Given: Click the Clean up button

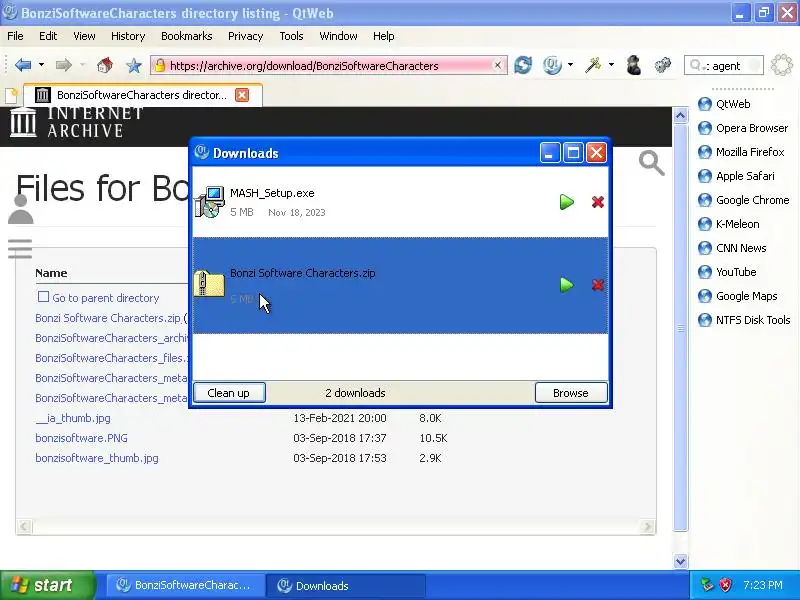Looking at the screenshot, I should coord(229,393).
